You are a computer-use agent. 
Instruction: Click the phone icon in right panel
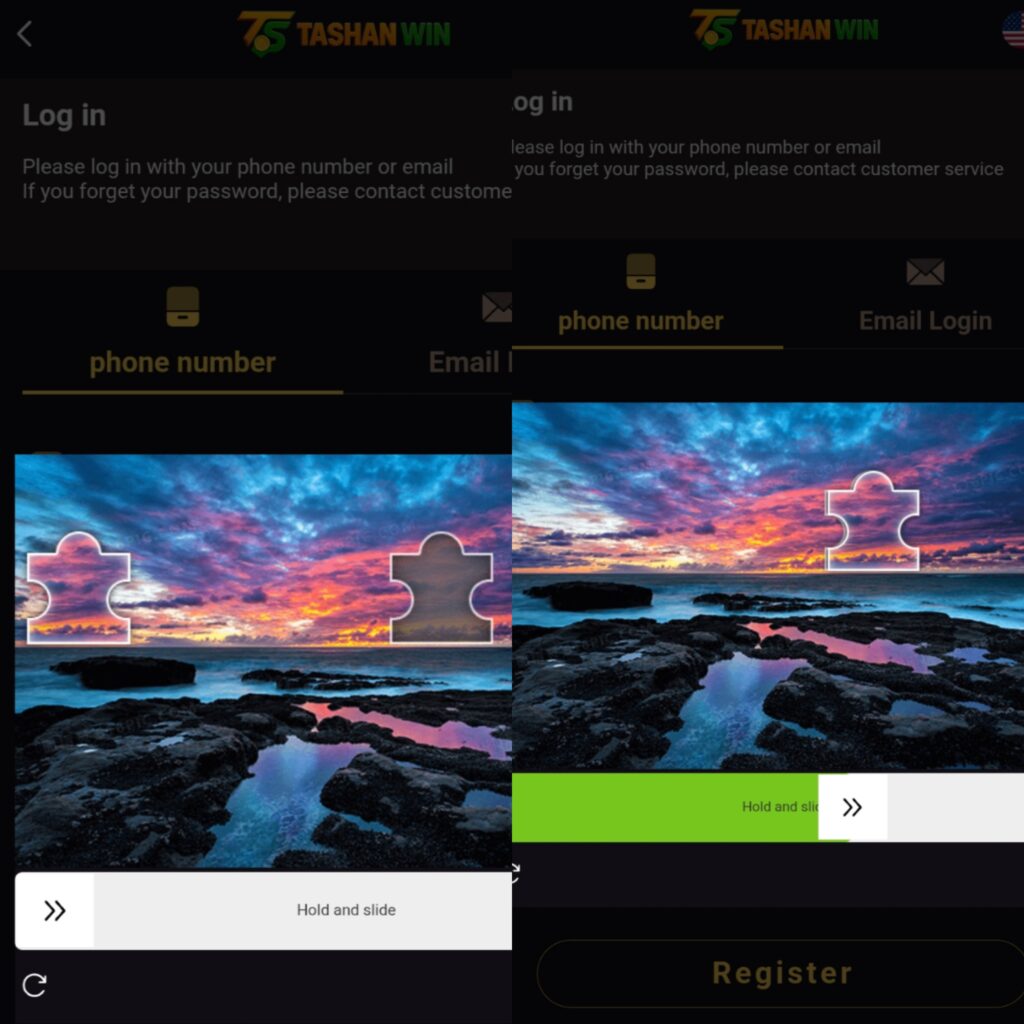point(641,271)
